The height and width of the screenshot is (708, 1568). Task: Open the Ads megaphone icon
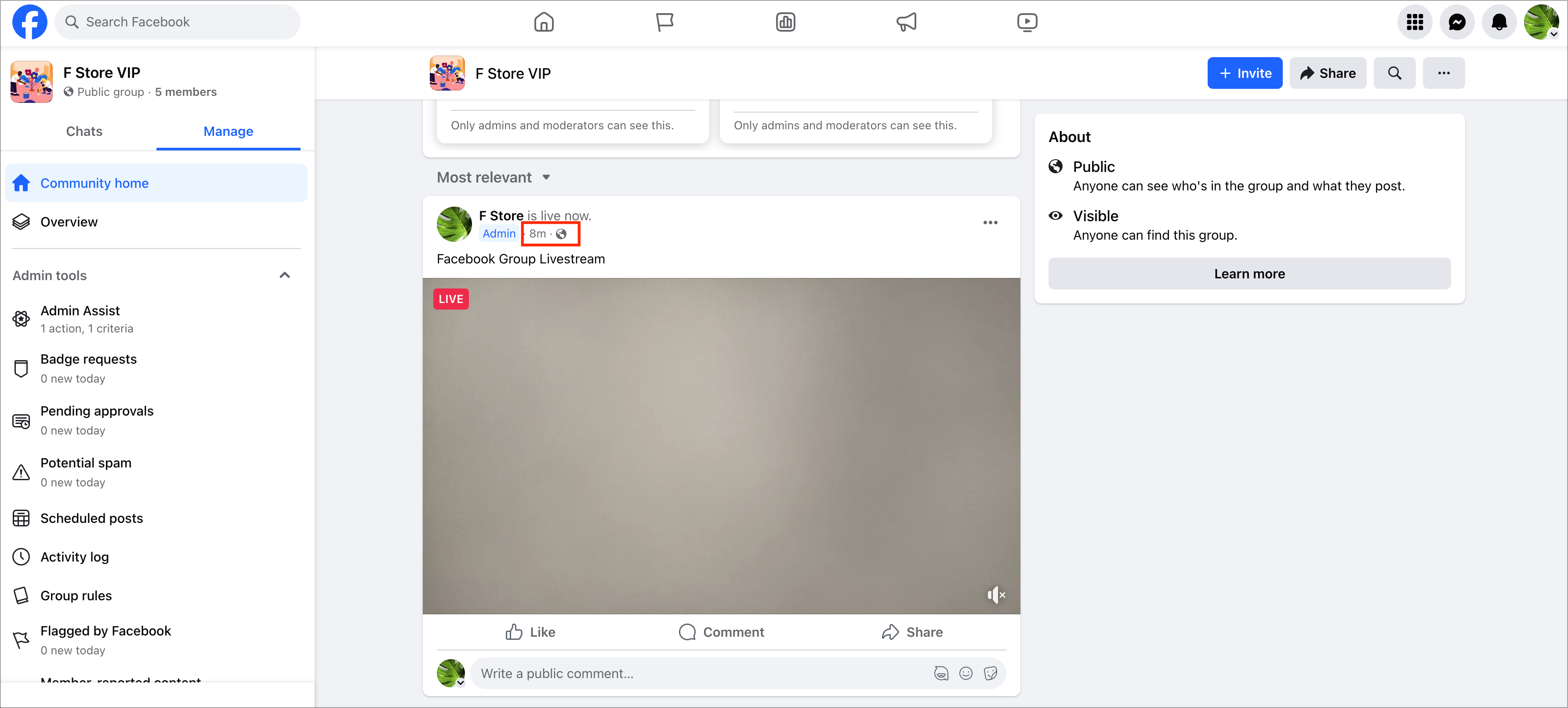[906, 22]
